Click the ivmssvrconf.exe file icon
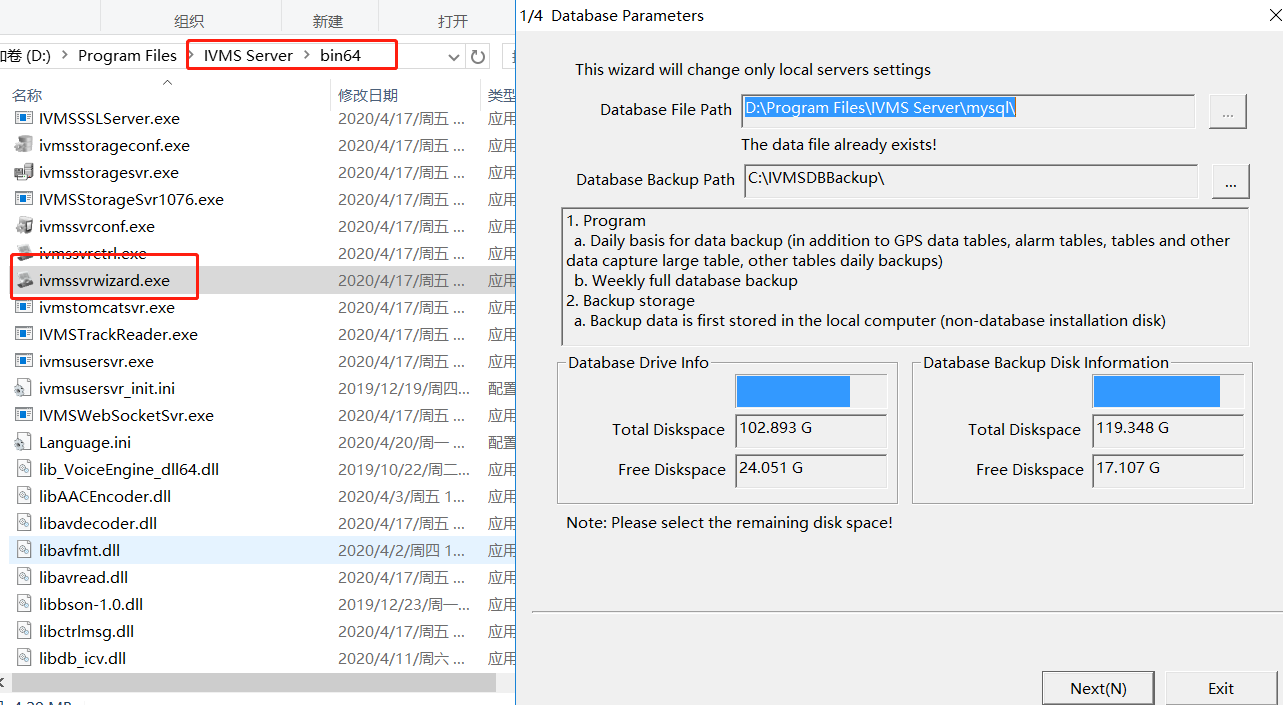1283x705 pixels. 24,226
